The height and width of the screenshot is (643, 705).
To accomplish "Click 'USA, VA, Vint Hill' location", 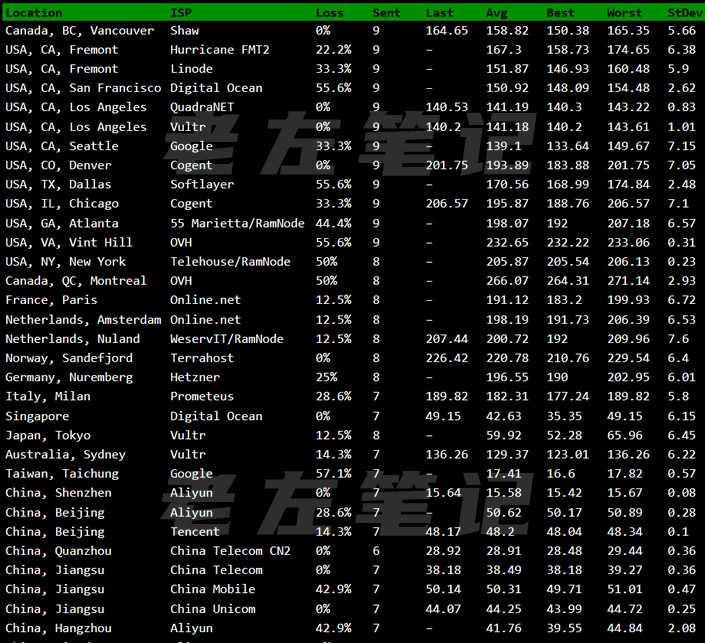I will tap(69, 242).
